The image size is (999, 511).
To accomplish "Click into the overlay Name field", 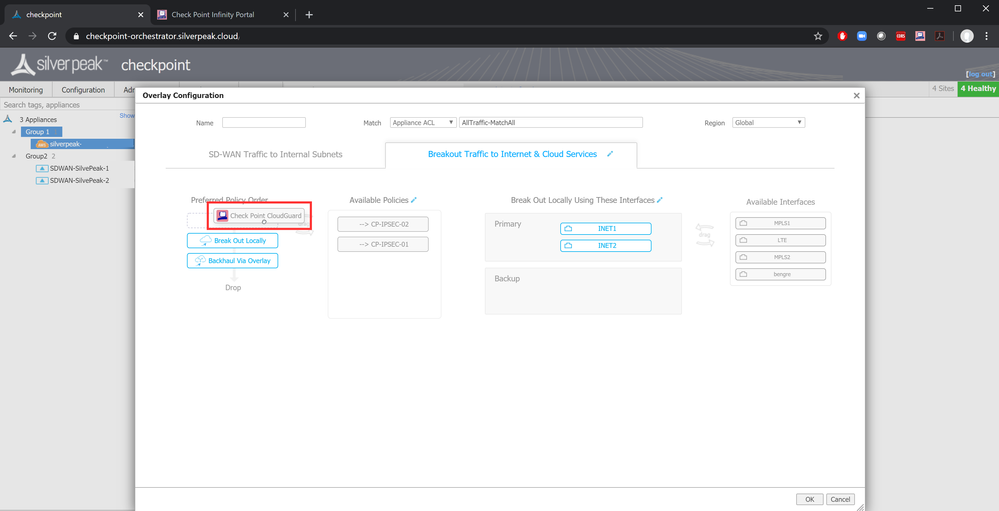I will [x=264, y=122].
